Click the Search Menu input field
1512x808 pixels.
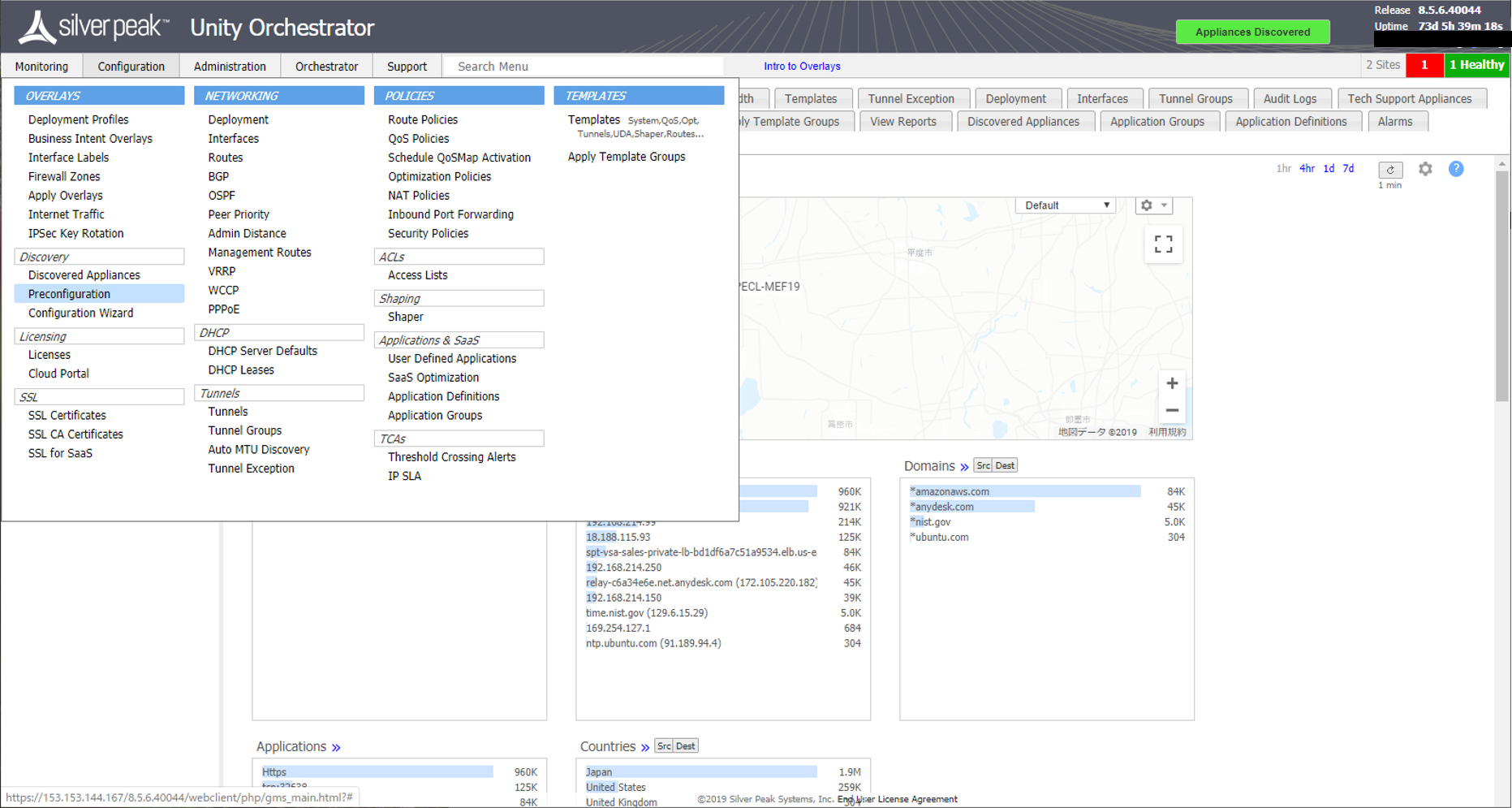pos(583,67)
